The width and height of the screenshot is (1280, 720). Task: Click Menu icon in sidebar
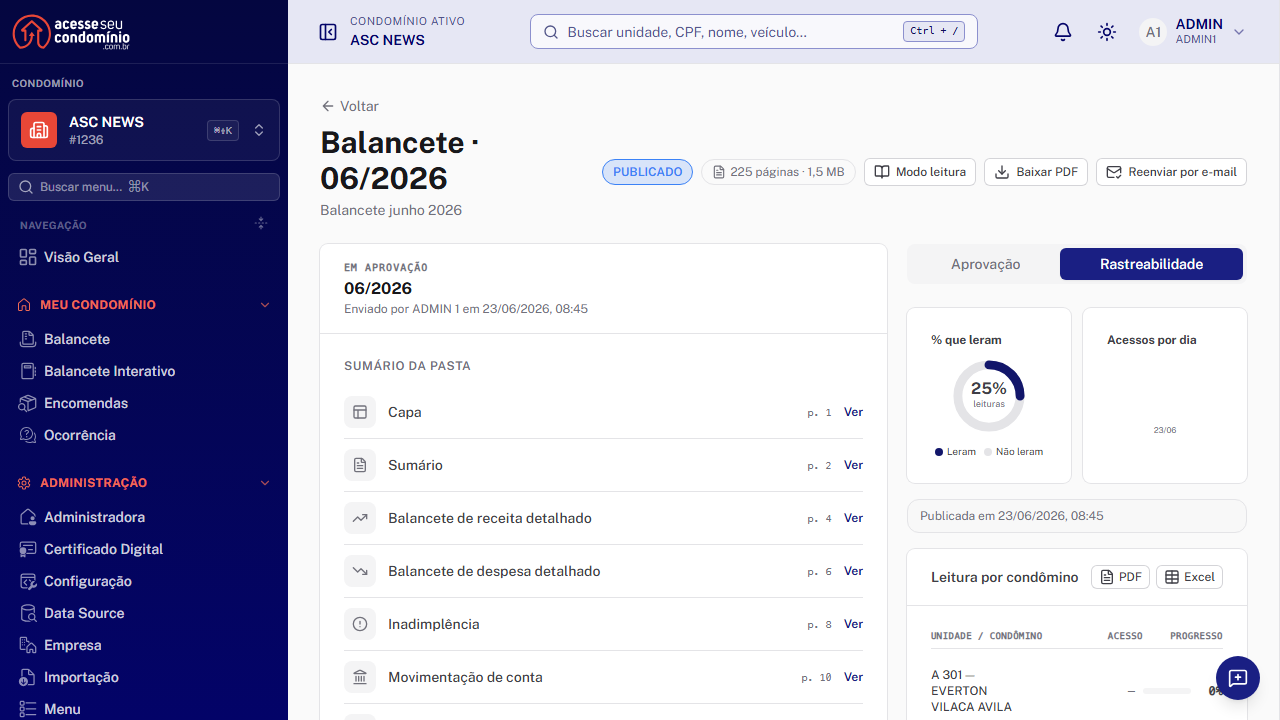point(28,709)
